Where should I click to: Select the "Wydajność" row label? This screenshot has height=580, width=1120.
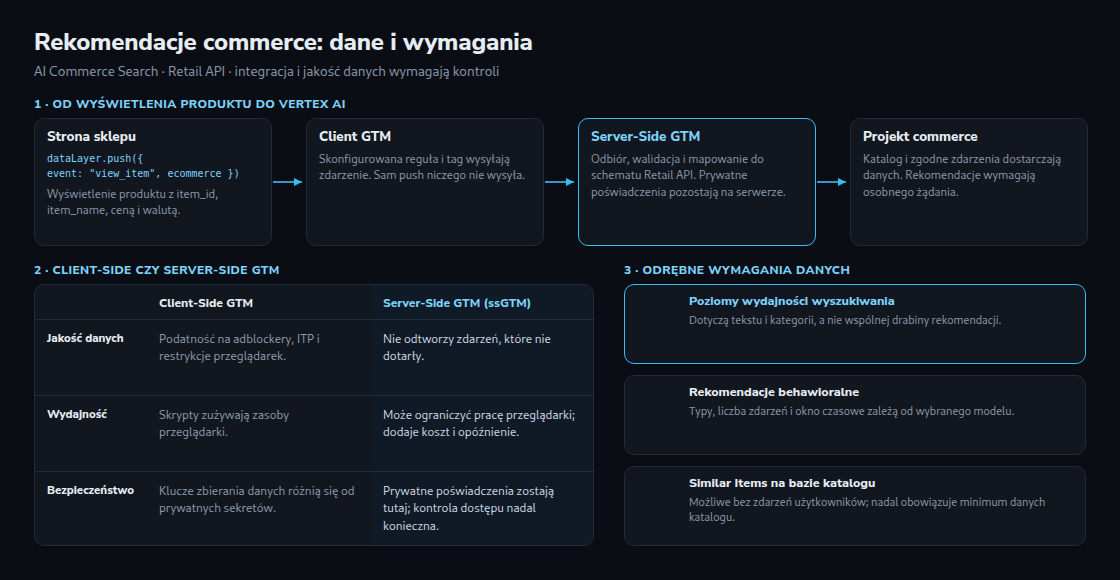point(77,414)
